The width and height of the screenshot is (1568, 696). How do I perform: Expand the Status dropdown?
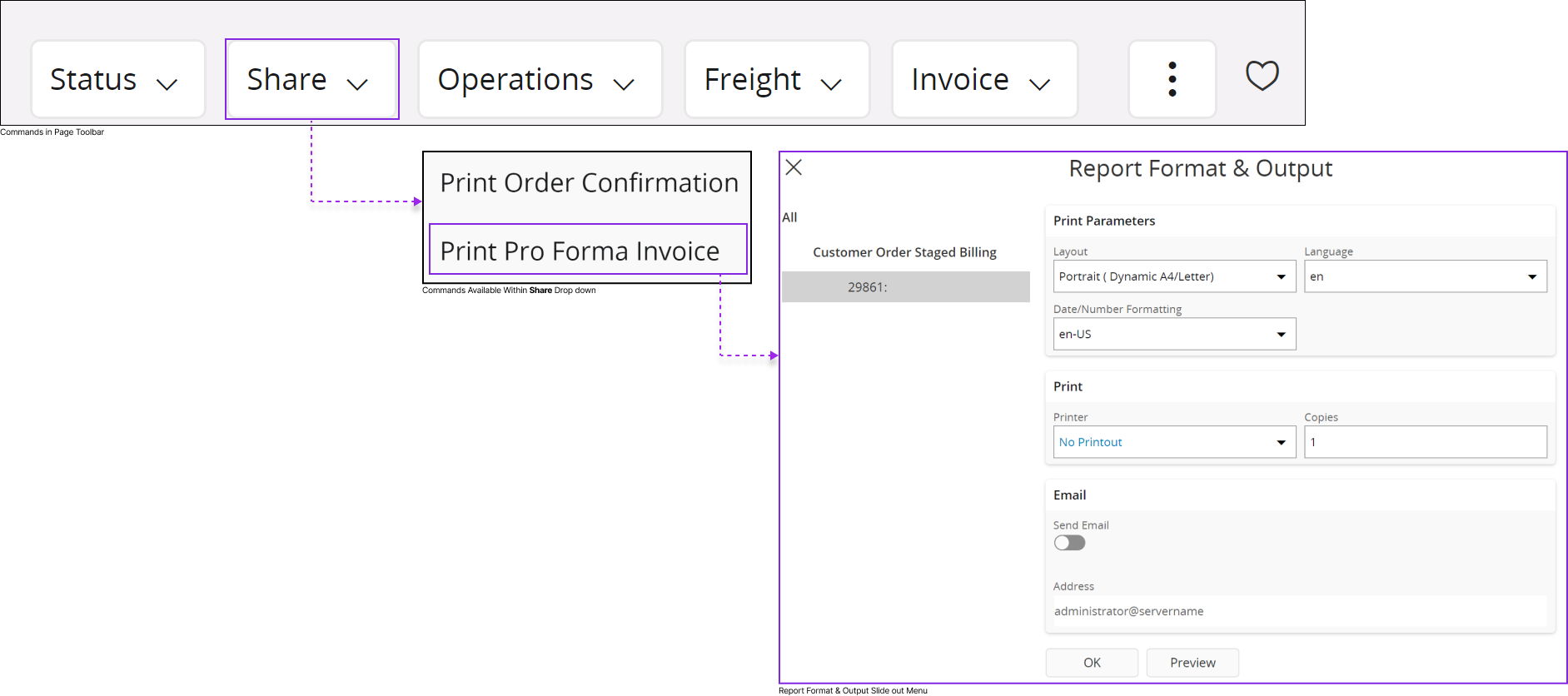117,80
